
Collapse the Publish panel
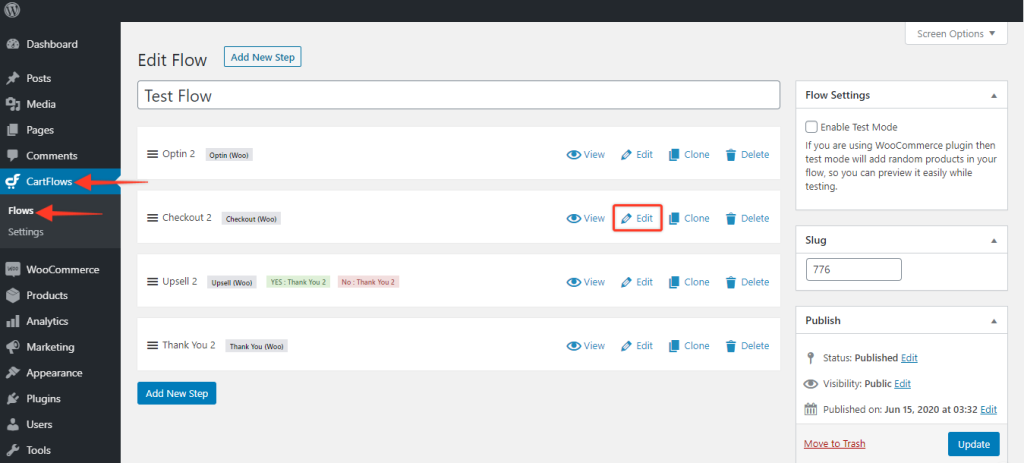pos(993,321)
